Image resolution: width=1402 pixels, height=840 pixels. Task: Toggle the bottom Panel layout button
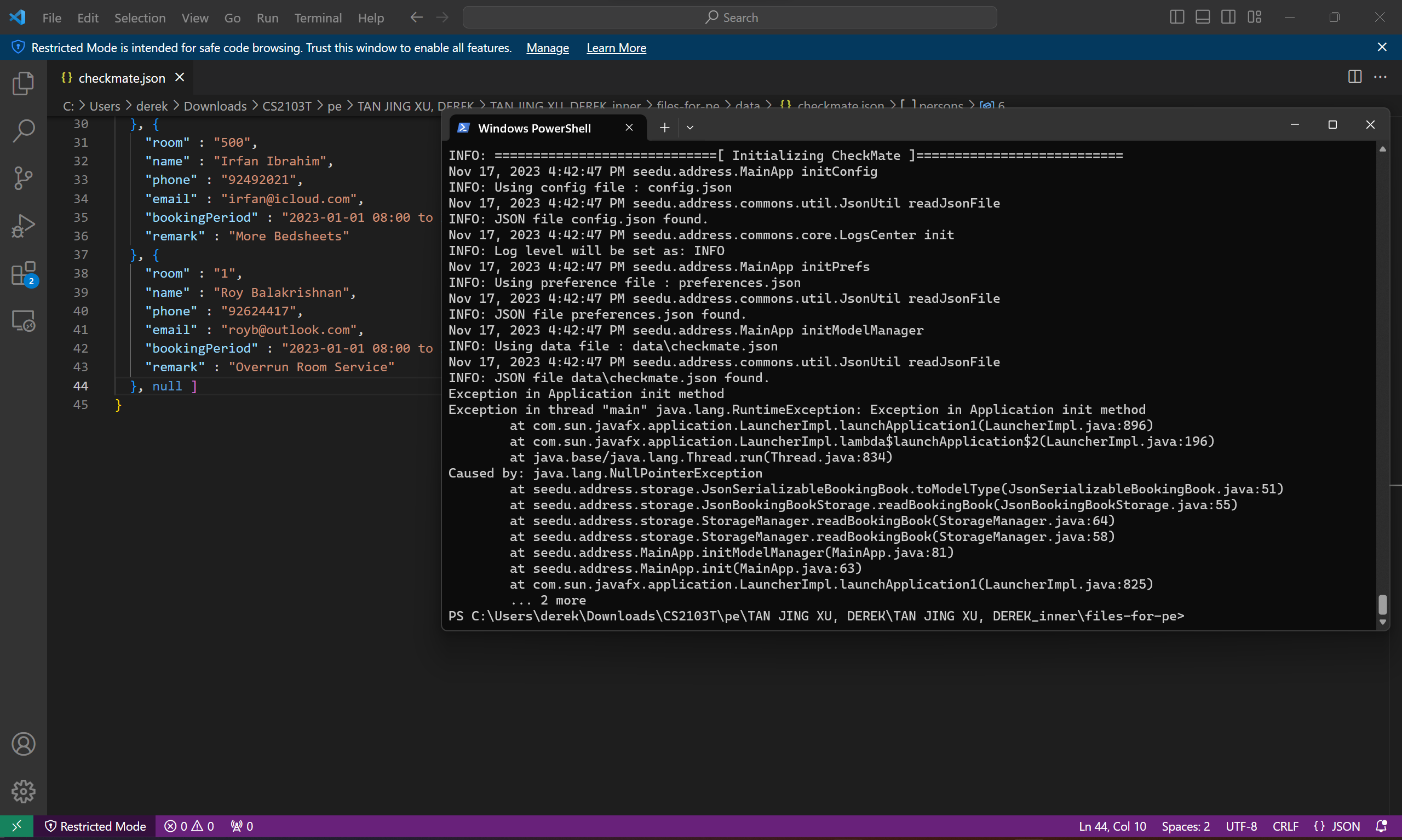tap(1203, 17)
